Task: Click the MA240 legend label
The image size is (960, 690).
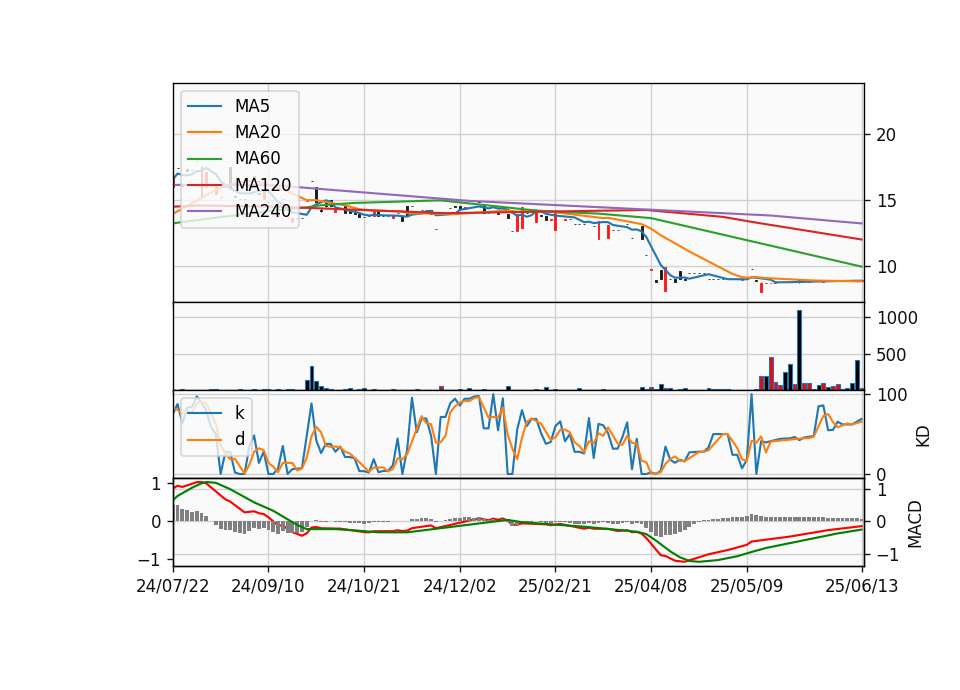Action: coord(263,211)
